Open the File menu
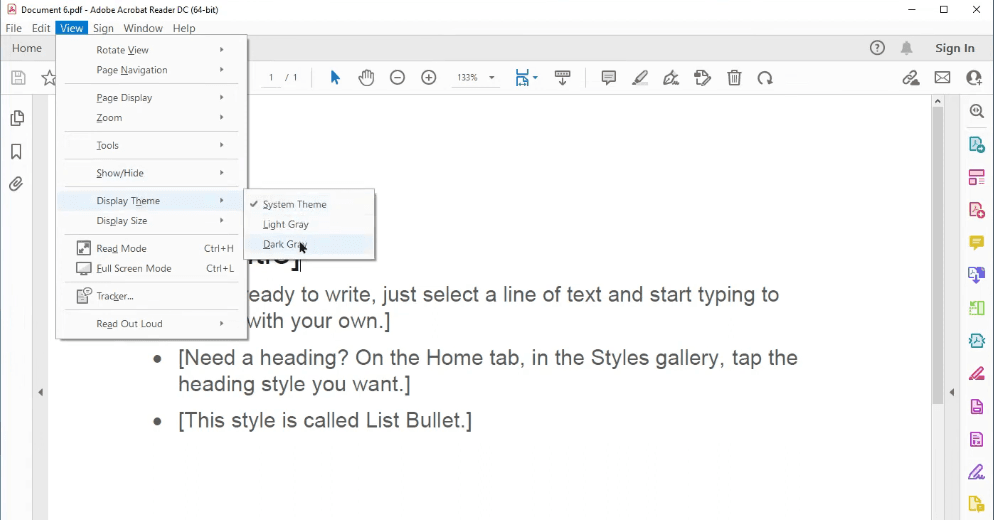 click(x=13, y=28)
